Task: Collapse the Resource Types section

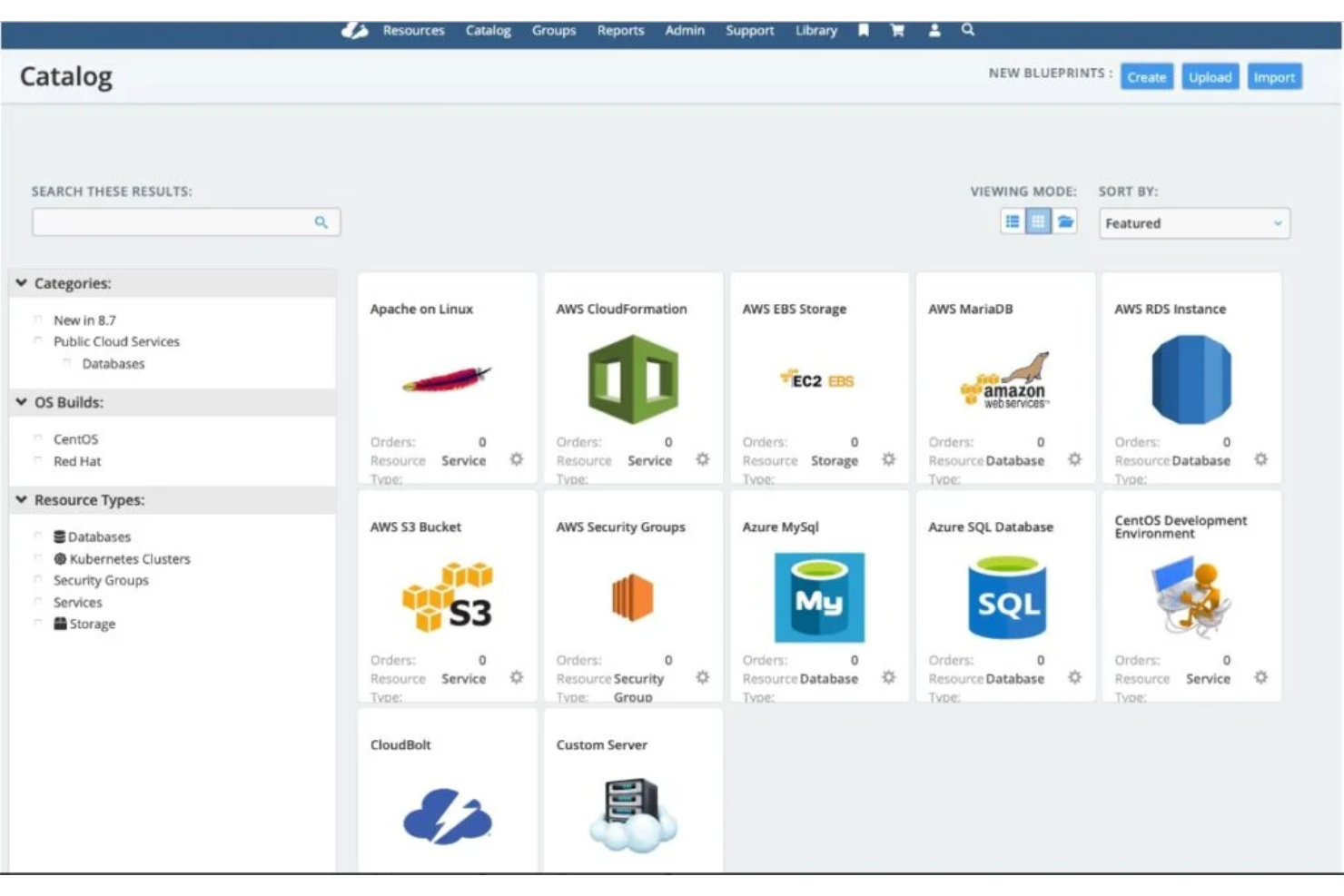Action: point(20,499)
